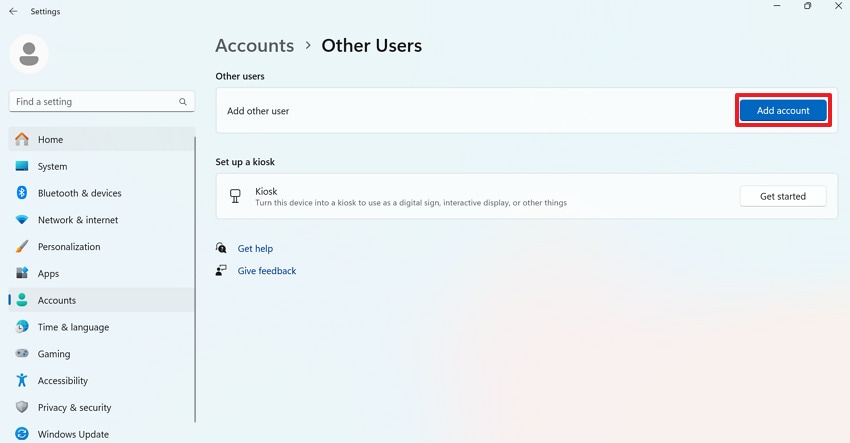Click the back arrow in Settings title bar

(x=14, y=11)
